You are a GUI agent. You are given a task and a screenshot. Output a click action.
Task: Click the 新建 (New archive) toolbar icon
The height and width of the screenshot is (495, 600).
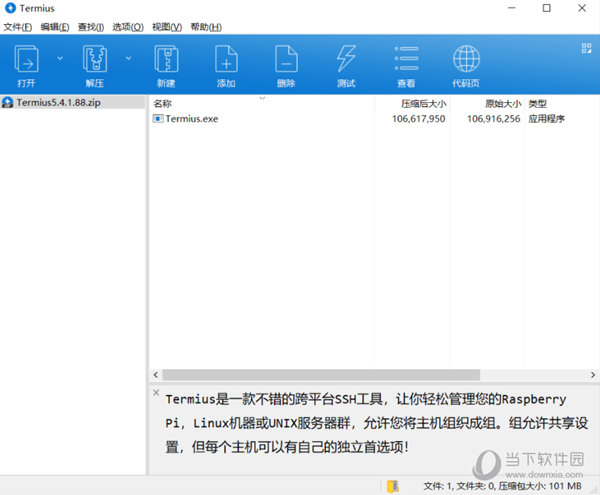166,59
